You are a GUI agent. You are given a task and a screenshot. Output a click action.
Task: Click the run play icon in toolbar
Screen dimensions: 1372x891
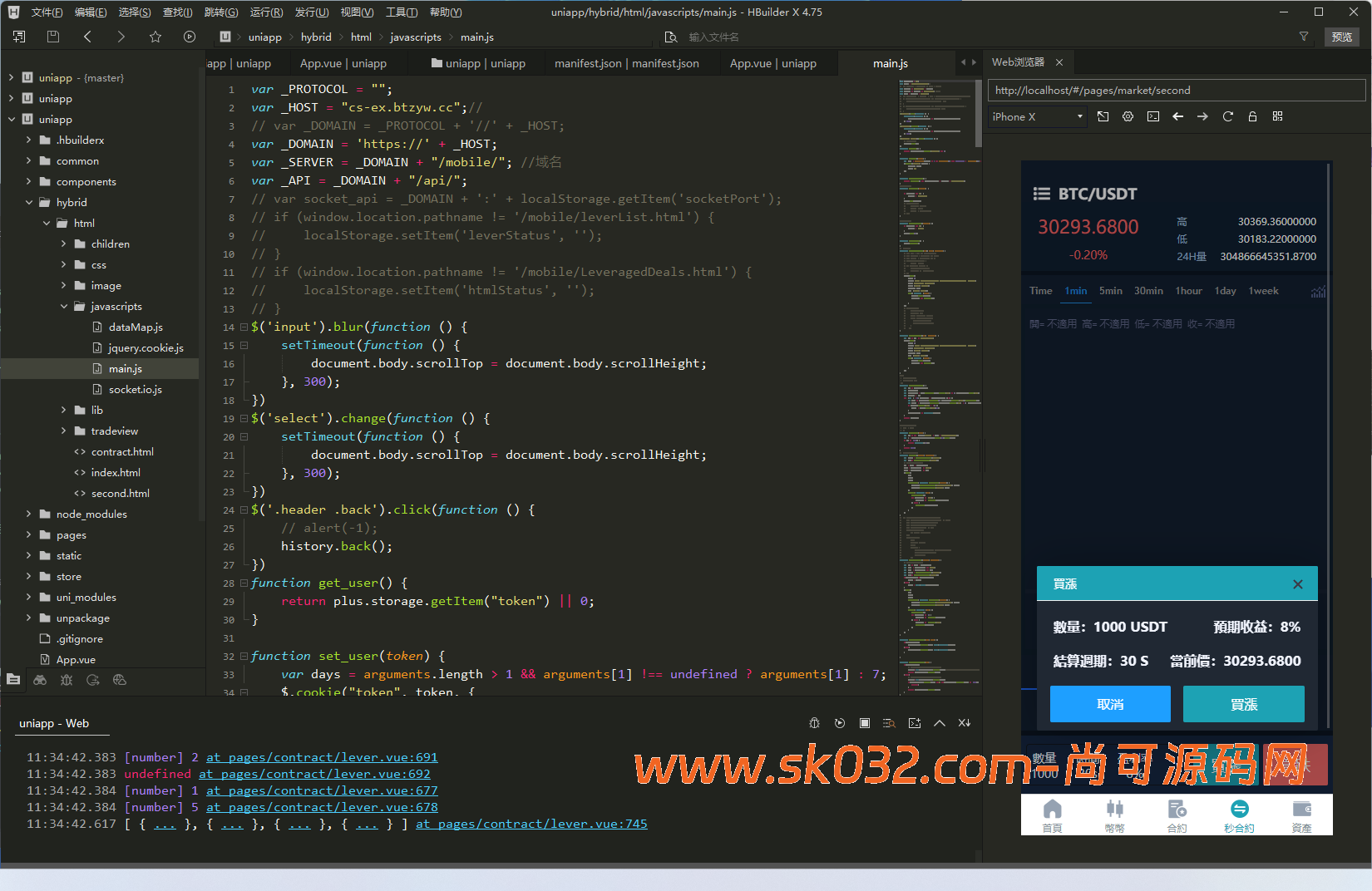[x=190, y=37]
